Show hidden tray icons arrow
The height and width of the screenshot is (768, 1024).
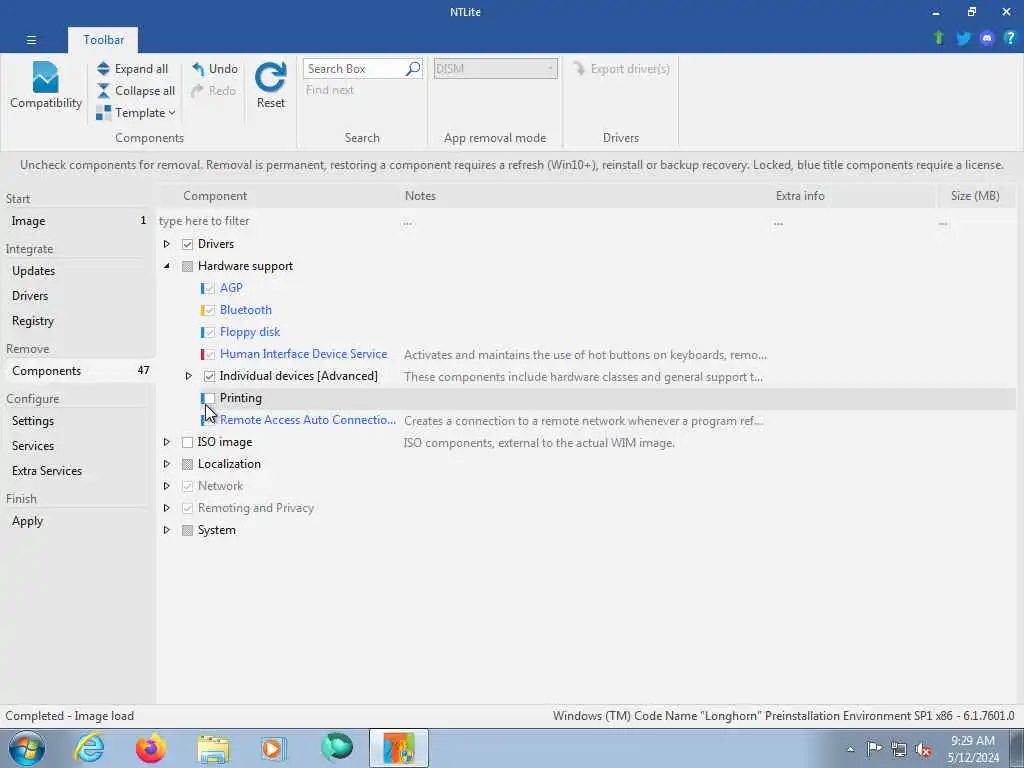click(x=850, y=749)
